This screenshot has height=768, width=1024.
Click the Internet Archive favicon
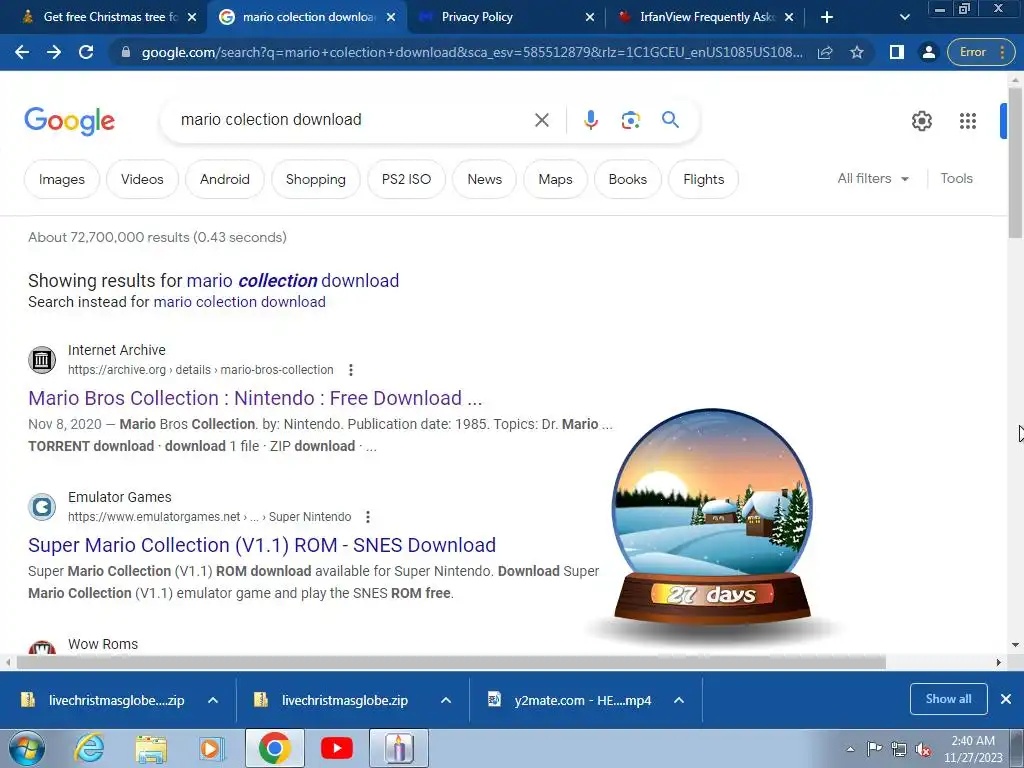coord(42,360)
